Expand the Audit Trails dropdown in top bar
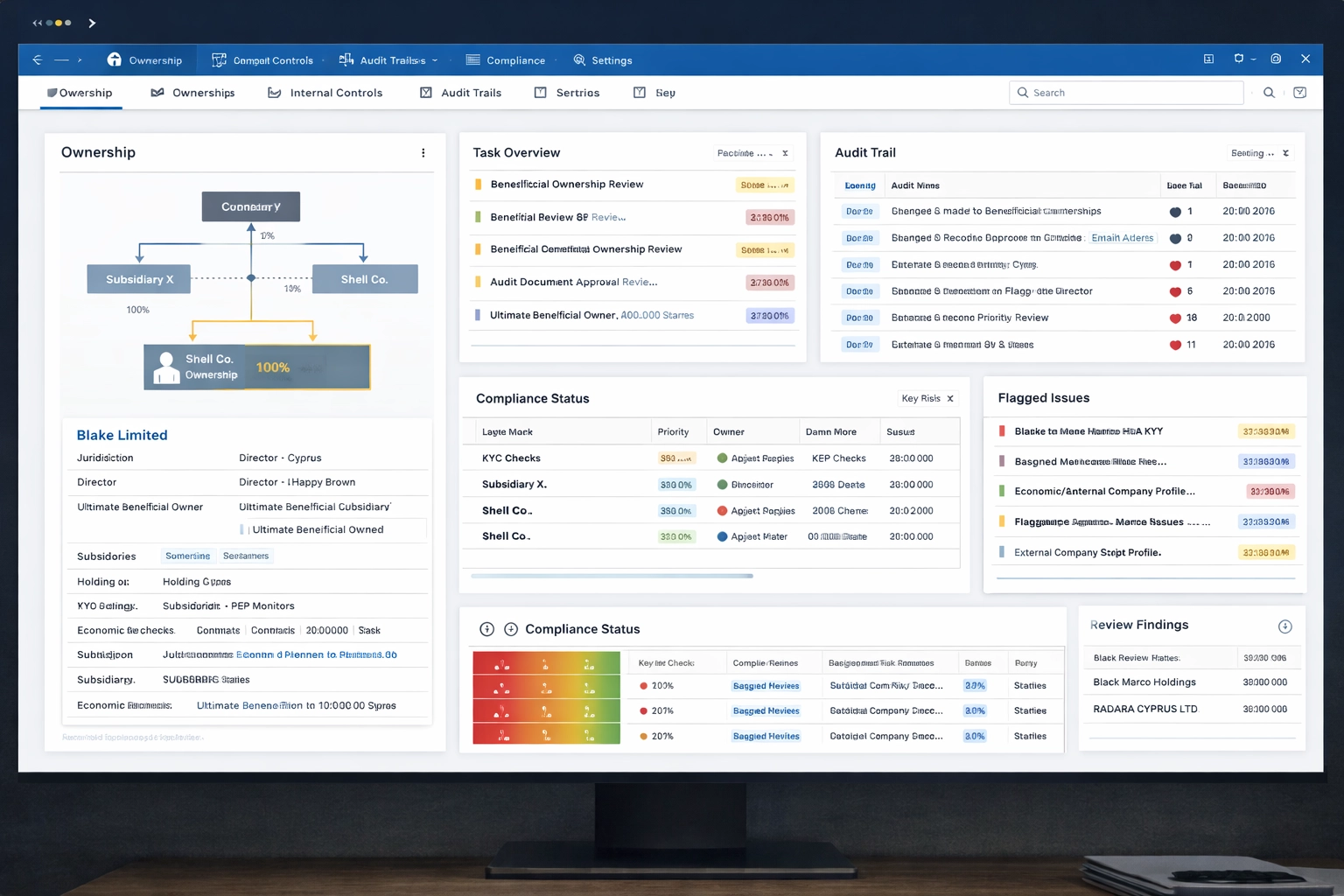The image size is (1344, 896). point(435,60)
